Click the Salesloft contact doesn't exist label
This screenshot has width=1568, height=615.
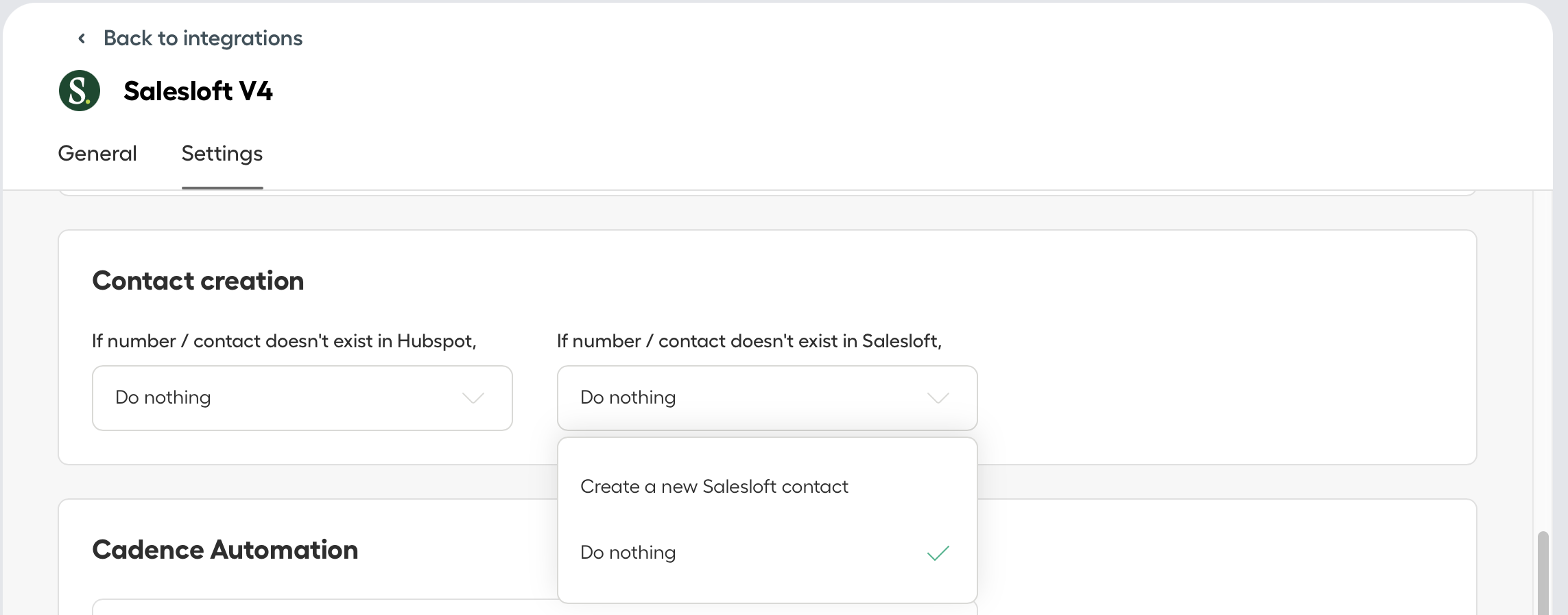click(x=749, y=341)
